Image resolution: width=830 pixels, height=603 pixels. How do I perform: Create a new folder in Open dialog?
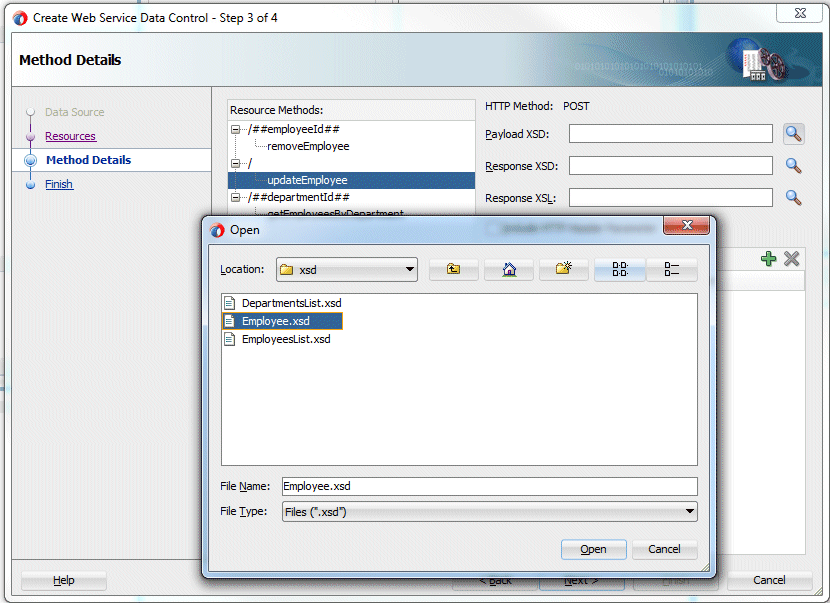click(x=563, y=269)
